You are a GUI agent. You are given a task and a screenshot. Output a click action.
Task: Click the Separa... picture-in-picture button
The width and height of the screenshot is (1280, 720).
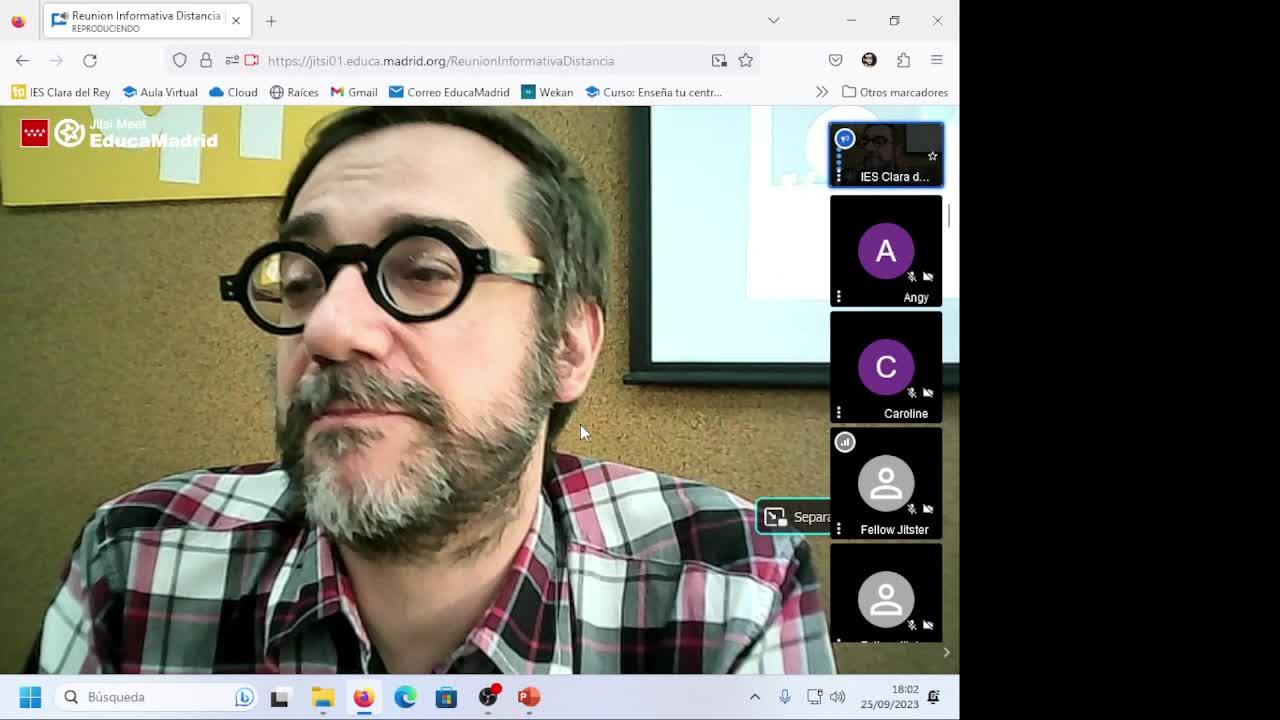[x=796, y=517]
